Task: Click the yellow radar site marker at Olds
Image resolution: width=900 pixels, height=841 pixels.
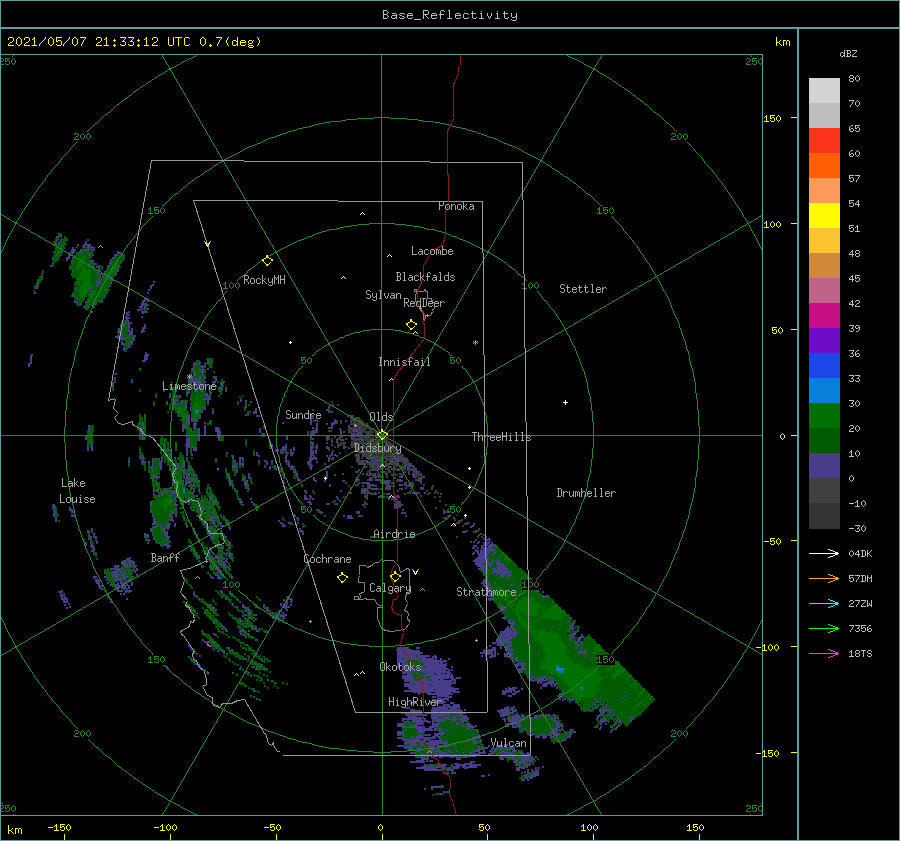Action: (x=382, y=435)
